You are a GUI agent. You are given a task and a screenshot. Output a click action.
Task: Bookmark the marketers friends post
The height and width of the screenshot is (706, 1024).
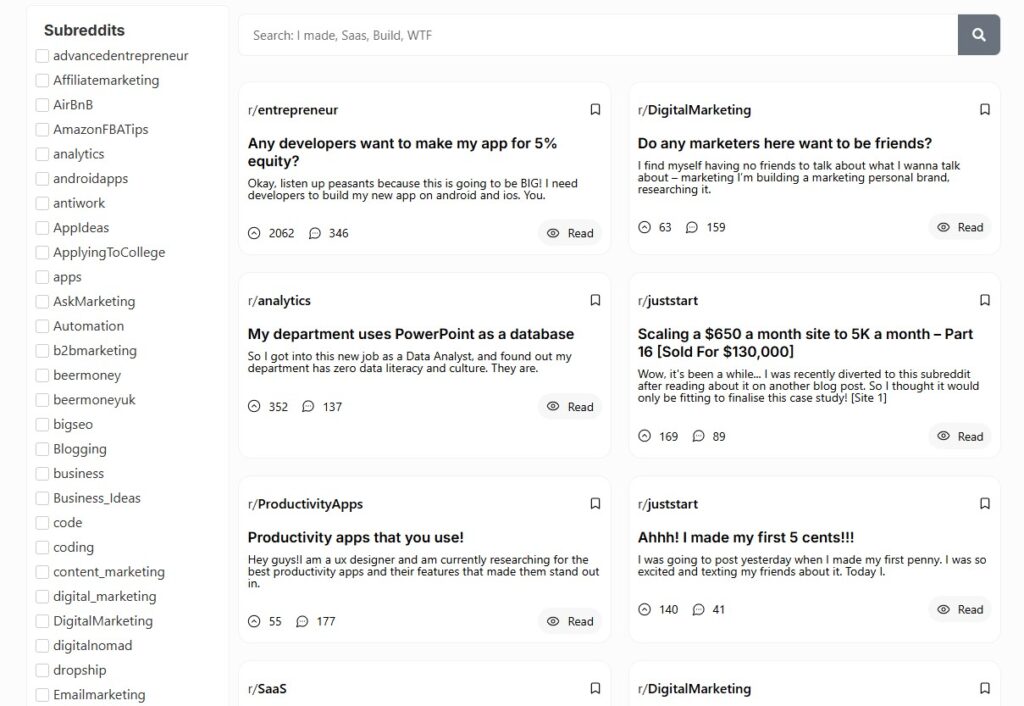984,110
